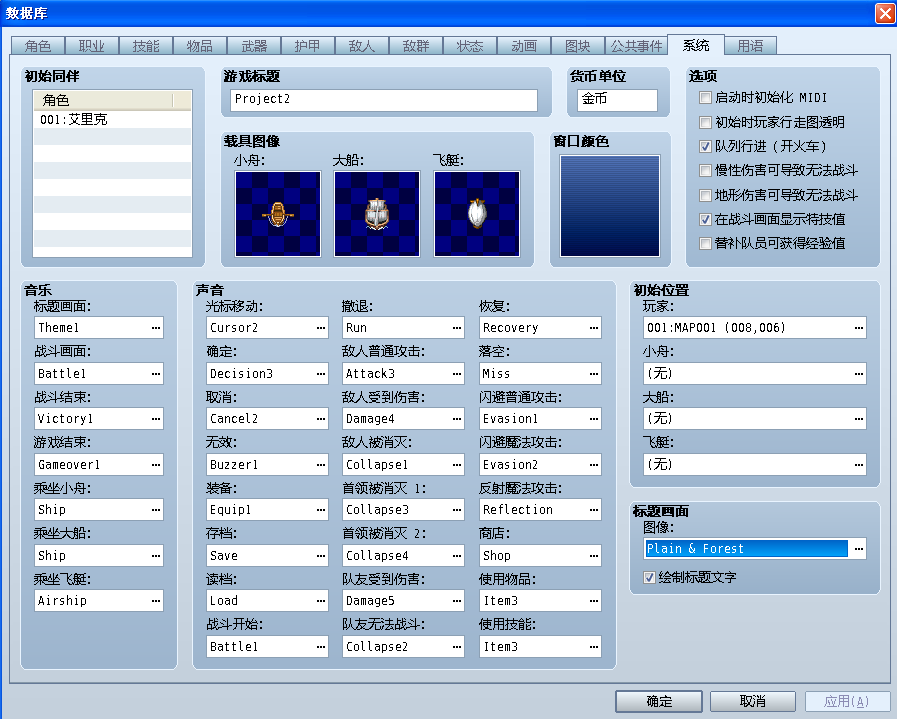Enable 慢性伤害可导致无法战斗 option
This screenshot has width=897, height=719.
[705, 170]
